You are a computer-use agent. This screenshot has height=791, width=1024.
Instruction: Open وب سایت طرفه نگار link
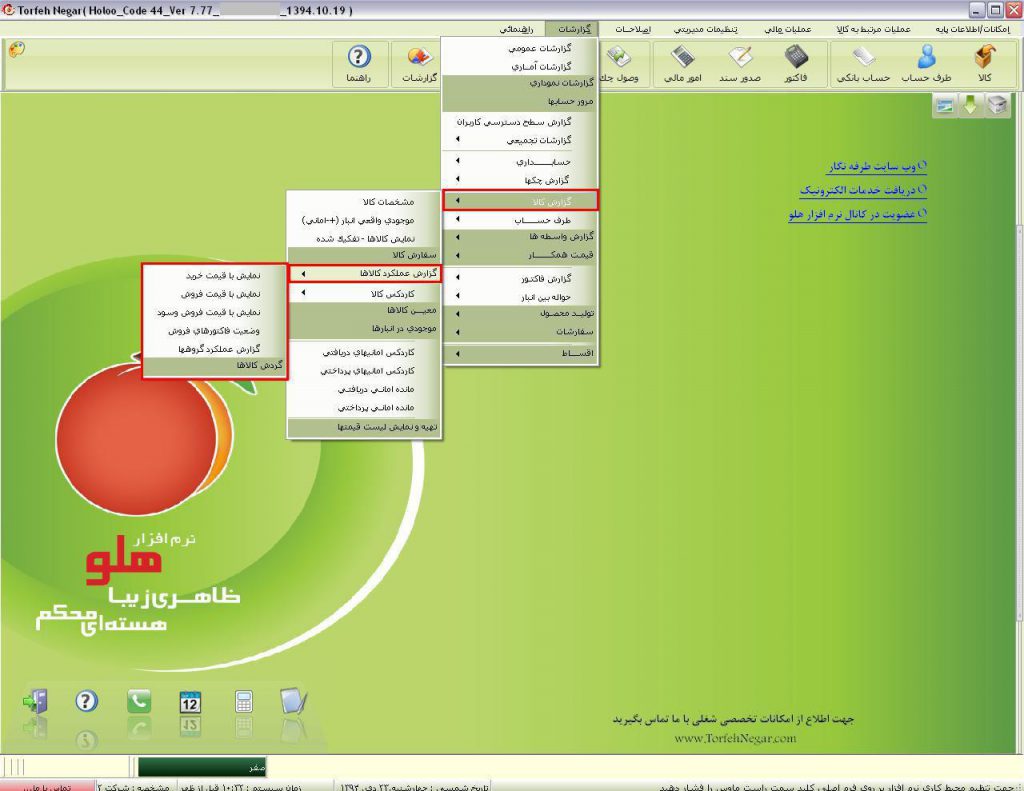[878, 167]
